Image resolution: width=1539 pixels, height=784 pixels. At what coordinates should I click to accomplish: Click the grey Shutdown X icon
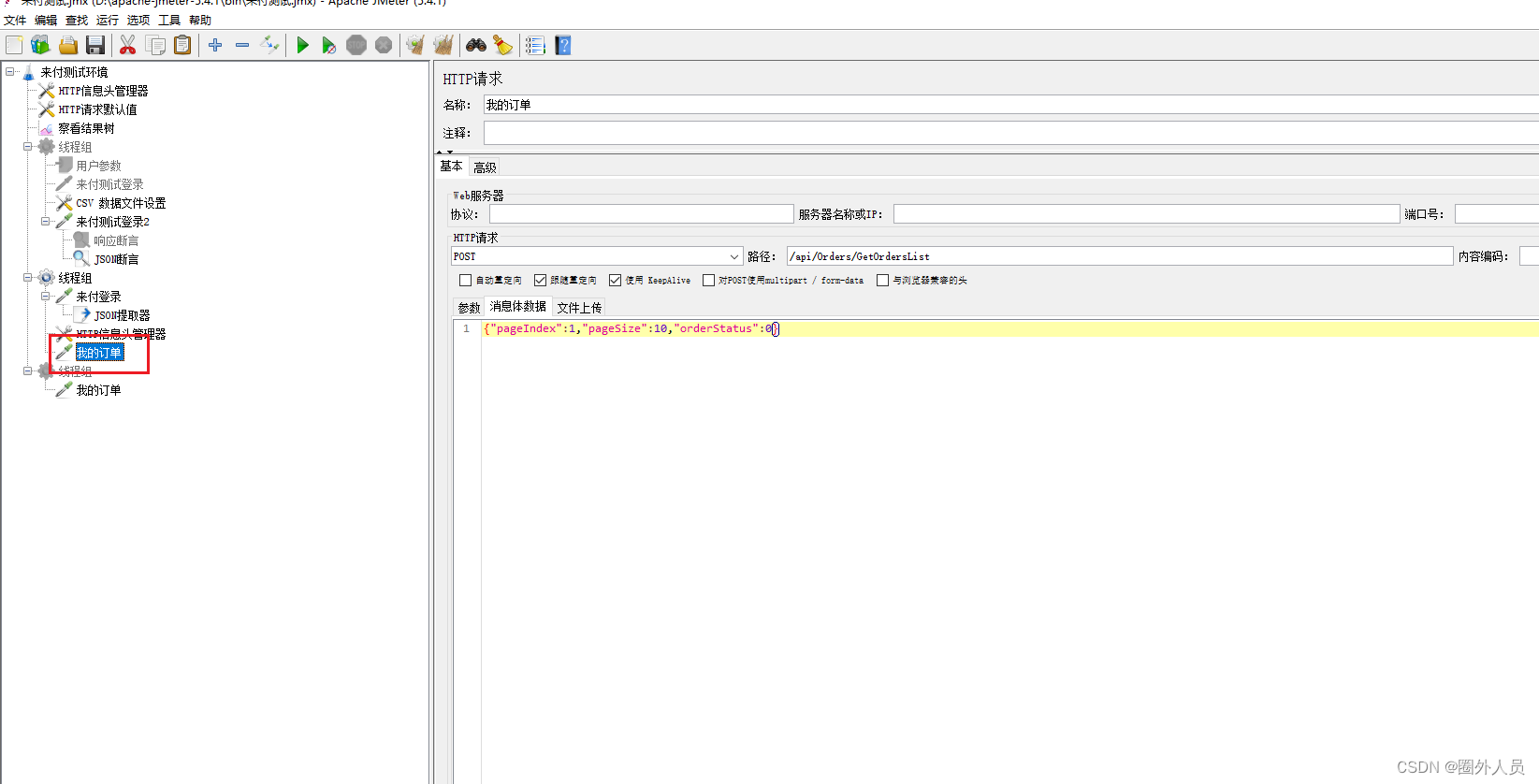384,45
